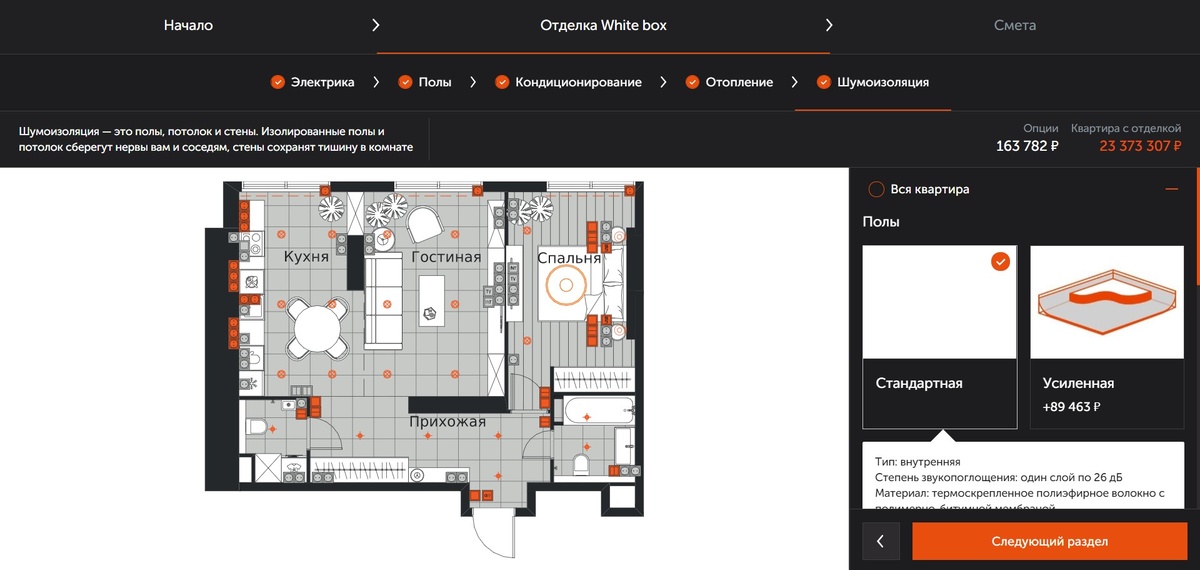Select the Вся квартира radio button

tap(876, 189)
